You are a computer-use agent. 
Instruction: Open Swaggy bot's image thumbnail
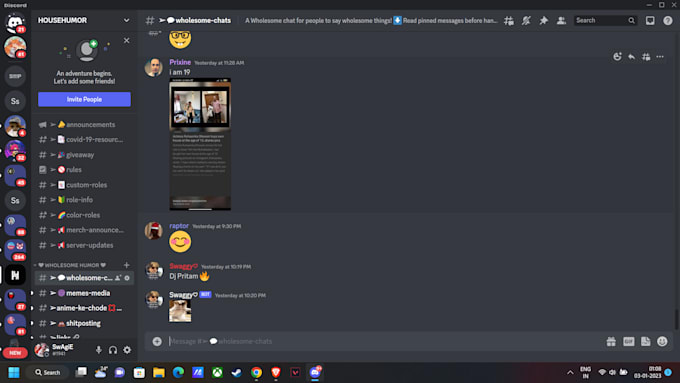180,311
